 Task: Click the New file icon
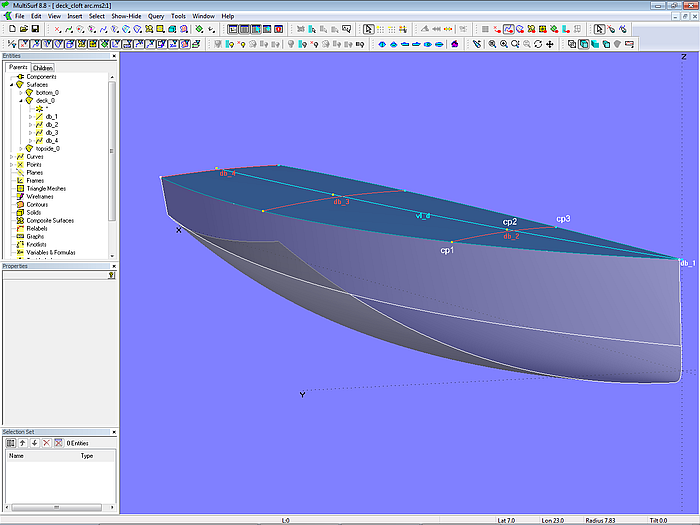10,29
